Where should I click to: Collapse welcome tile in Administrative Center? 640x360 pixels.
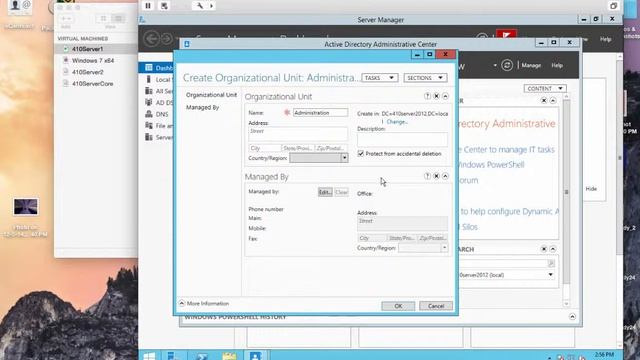point(553,100)
